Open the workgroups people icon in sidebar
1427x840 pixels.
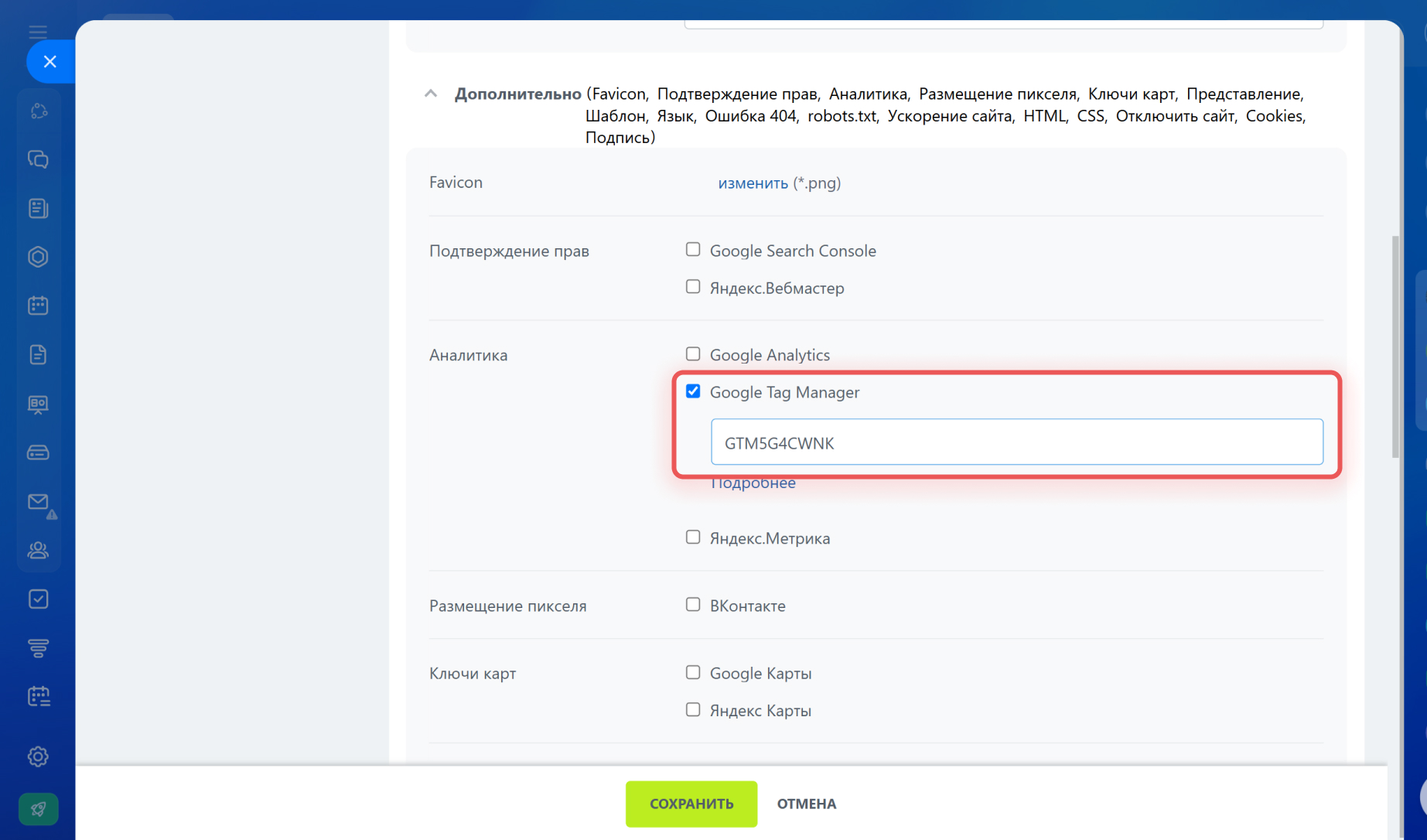pyautogui.click(x=38, y=550)
